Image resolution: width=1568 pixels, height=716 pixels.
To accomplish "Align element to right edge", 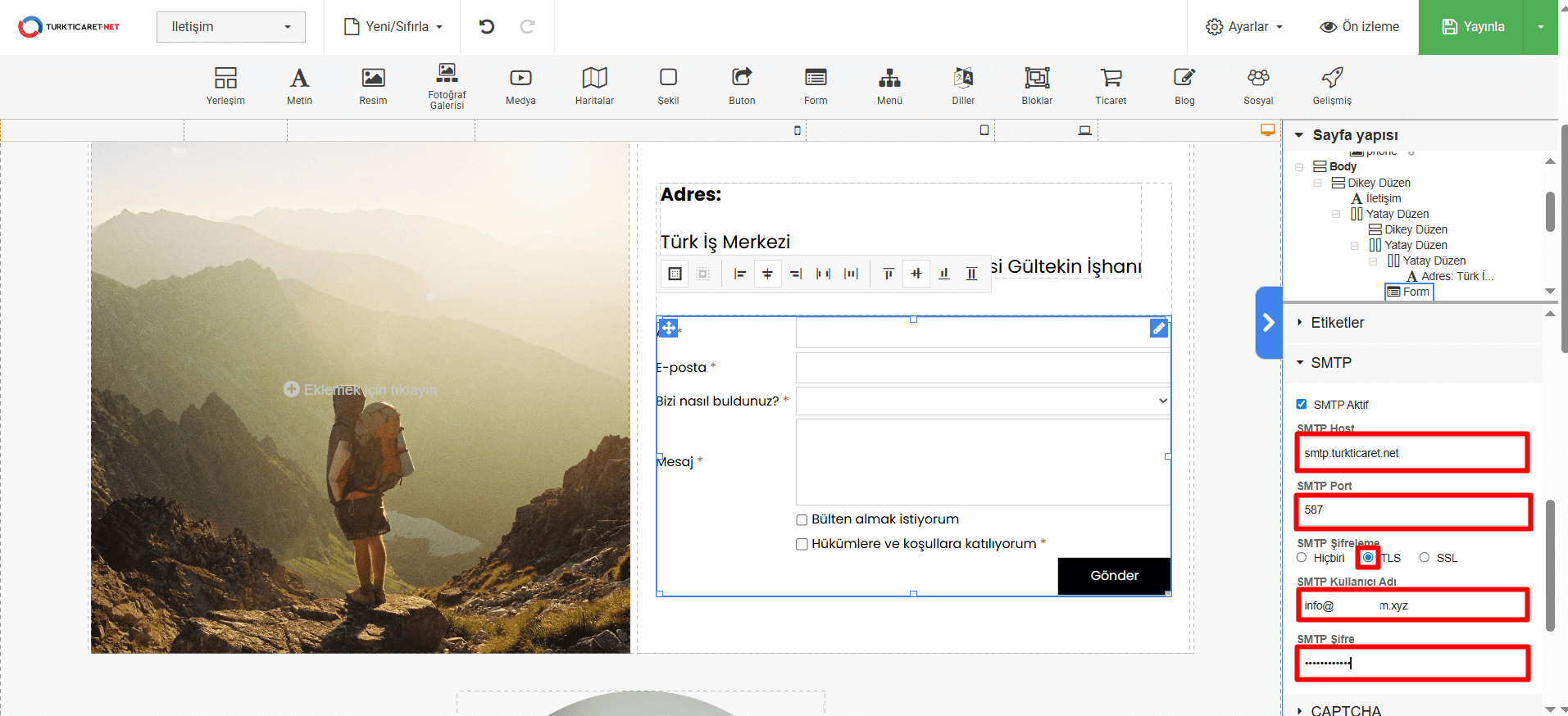I will tap(795, 274).
